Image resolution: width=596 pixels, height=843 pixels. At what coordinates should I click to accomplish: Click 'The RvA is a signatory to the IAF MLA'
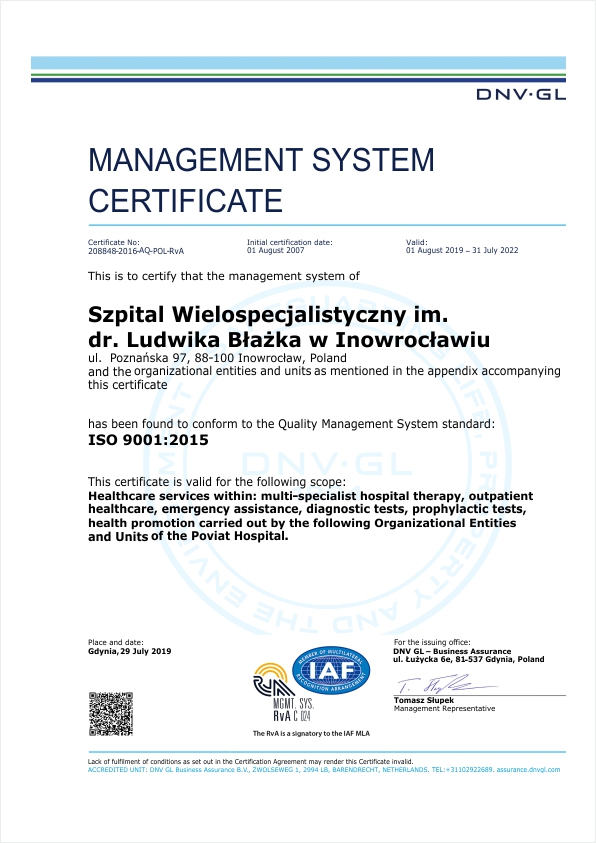(x=311, y=734)
